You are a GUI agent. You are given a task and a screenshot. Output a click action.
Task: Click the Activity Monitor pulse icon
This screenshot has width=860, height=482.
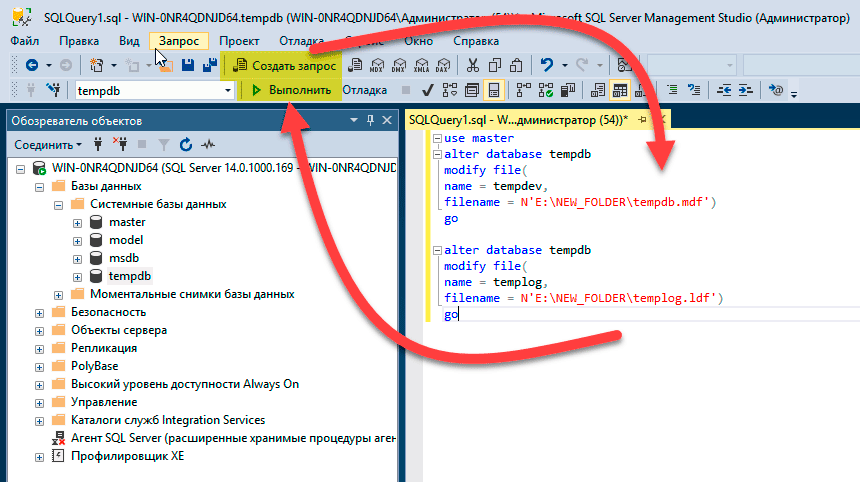208,144
